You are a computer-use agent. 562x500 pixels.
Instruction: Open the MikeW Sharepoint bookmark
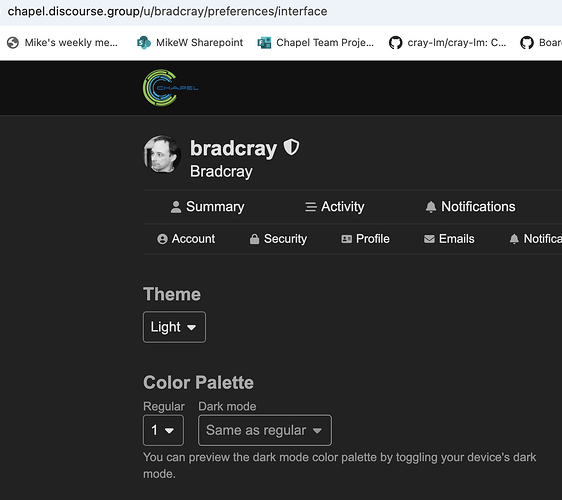point(190,43)
